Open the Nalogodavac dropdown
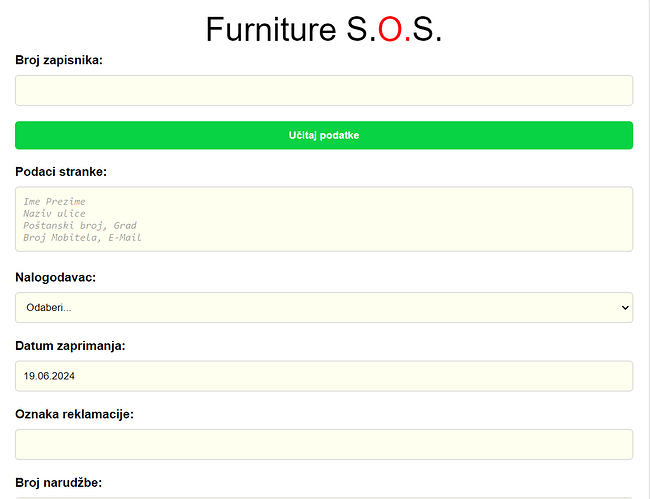Viewport: 650px width, 499px height. coord(323,307)
